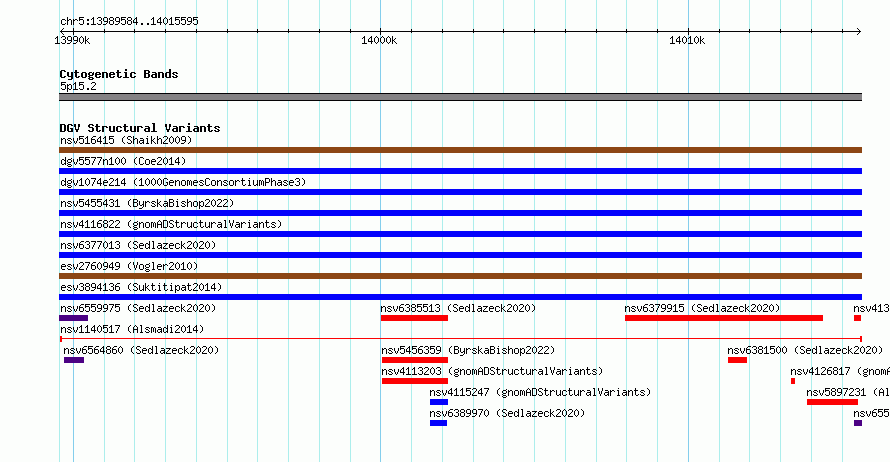Select the nsv4115247 (gnomADStructuralVariants) label
890x462 pixels.
click(x=540, y=392)
